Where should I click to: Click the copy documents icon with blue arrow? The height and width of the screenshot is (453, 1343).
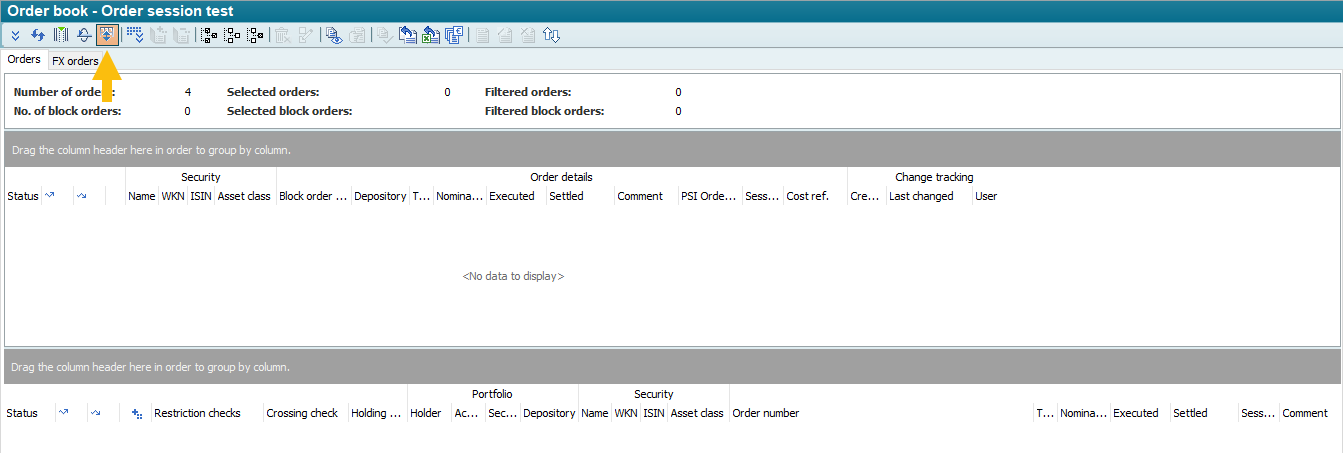point(407,35)
